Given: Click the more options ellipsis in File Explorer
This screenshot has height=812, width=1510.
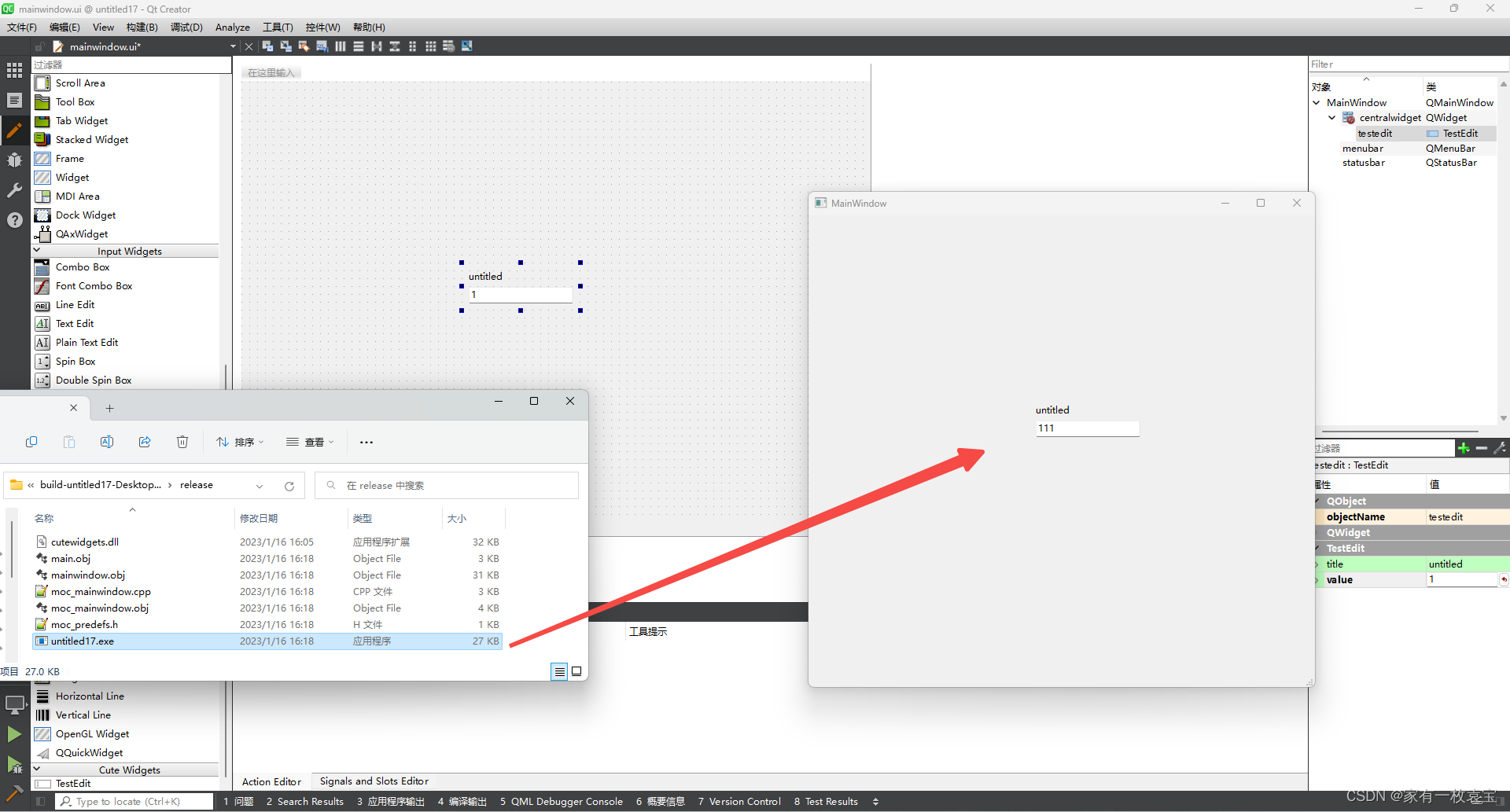Looking at the screenshot, I should click(x=366, y=442).
